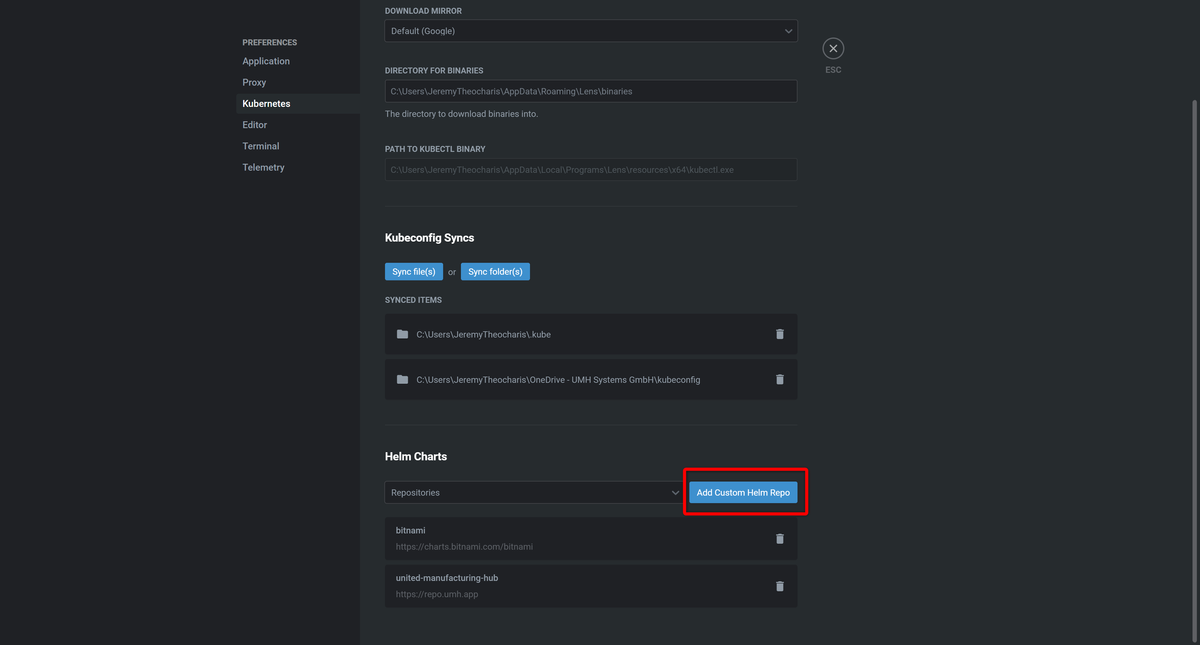The width and height of the screenshot is (1200, 645).
Task: Close preferences with the ESC button
Action: click(x=832, y=47)
